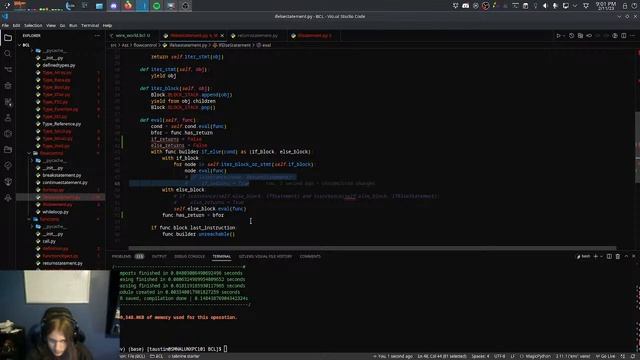Open the Run and Debug view
This screenshot has height=360, width=640.
(8, 86)
